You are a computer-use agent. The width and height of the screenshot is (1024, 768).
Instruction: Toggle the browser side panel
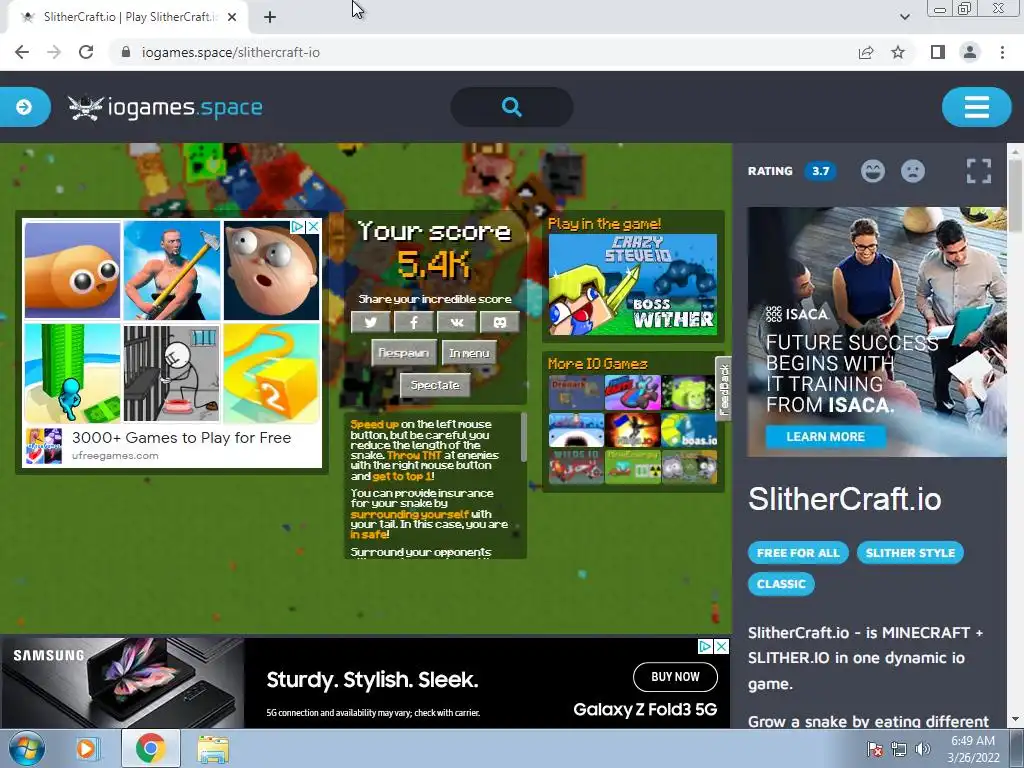(938, 52)
